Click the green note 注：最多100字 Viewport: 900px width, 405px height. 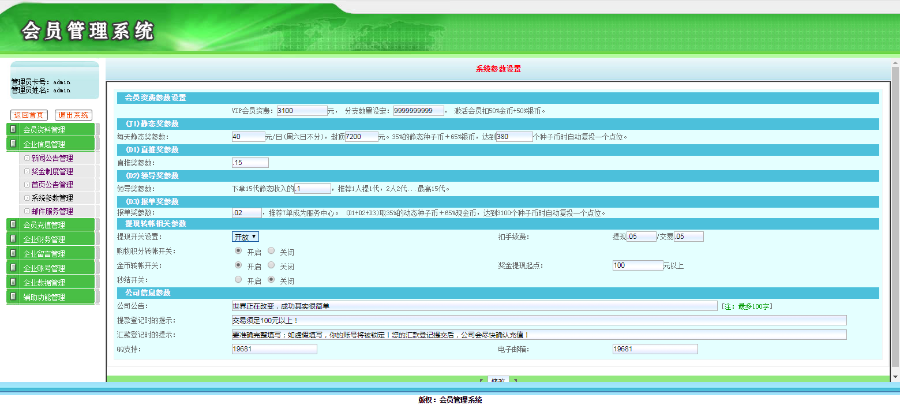coord(745,306)
